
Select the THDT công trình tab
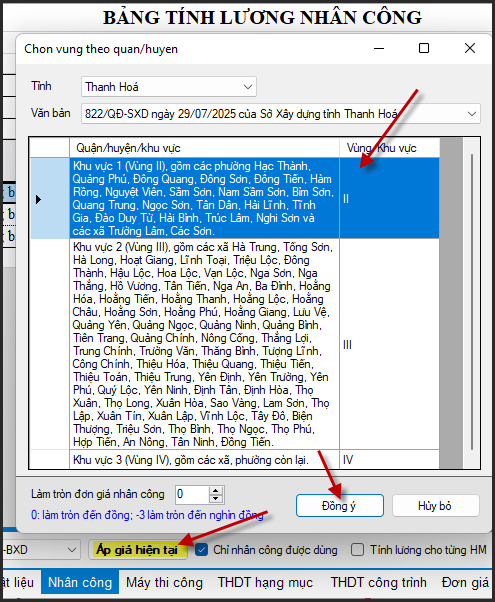click(379, 582)
